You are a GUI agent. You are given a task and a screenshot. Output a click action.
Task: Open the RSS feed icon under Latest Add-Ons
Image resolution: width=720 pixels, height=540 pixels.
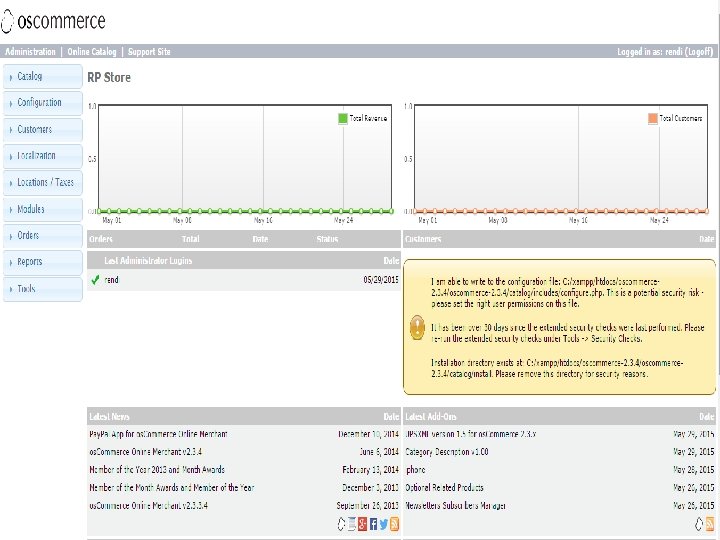pyautogui.click(x=709, y=523)
